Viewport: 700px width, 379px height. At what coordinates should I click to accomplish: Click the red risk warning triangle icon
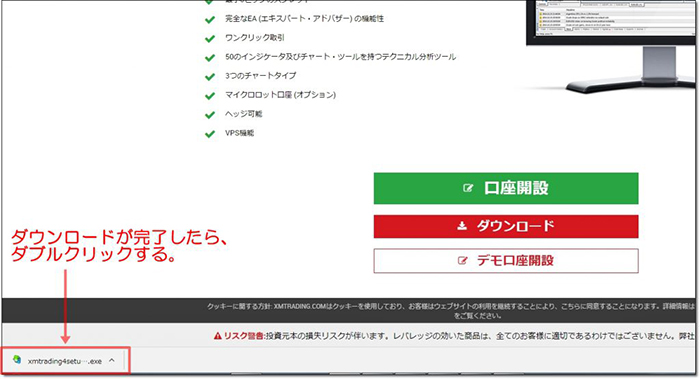click(x=217, y=336)
